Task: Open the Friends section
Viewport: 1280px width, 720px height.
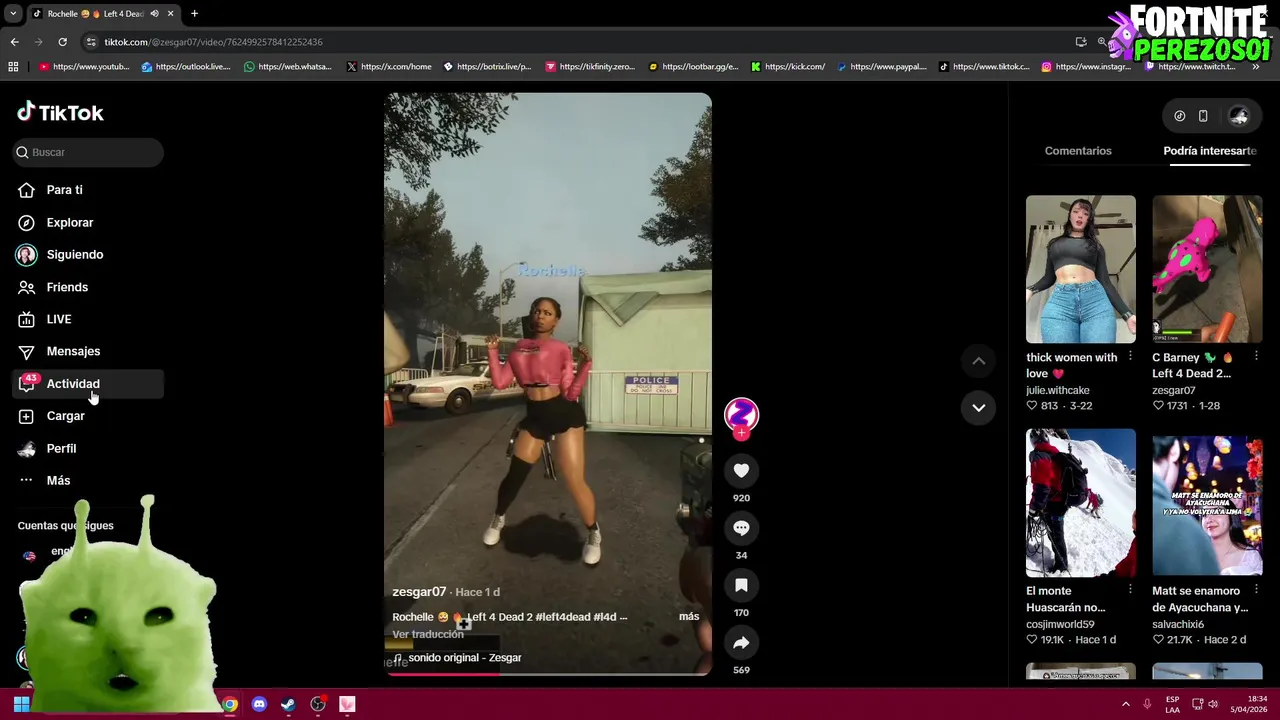Action: click(67, 287)
